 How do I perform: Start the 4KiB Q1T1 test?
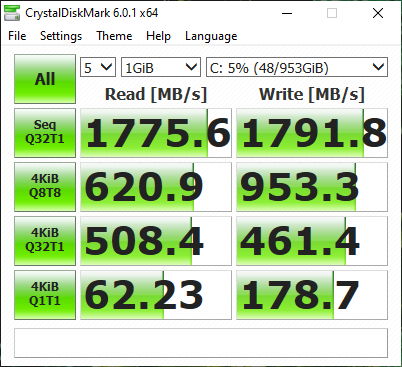tap(45, 295)
